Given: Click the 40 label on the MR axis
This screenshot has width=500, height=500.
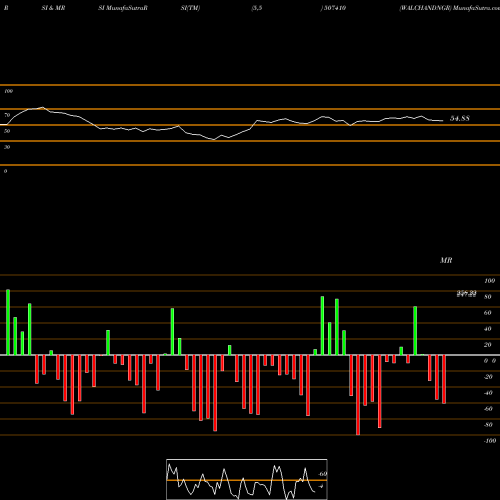Looking at the screenshot, I should [x=488, y=329].
